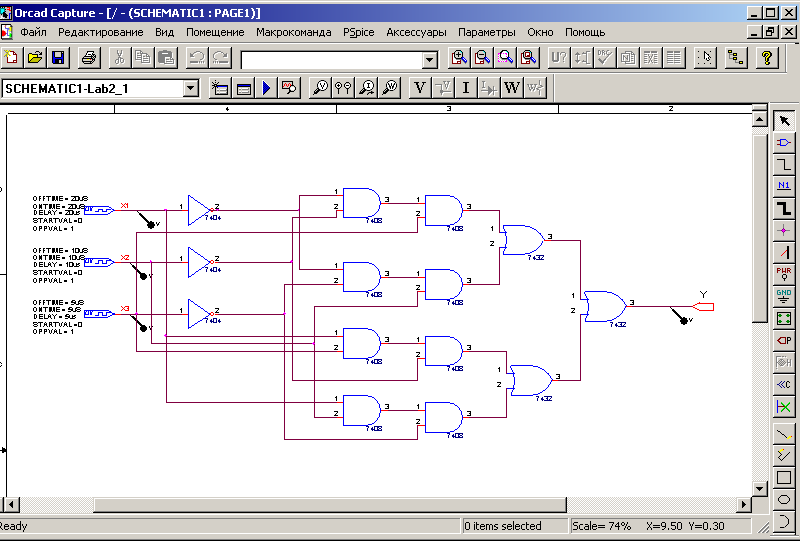Viewport: 800px width, 541px height.
Task: Open the Макрокоманда menu
Action: tap(293, 32)
